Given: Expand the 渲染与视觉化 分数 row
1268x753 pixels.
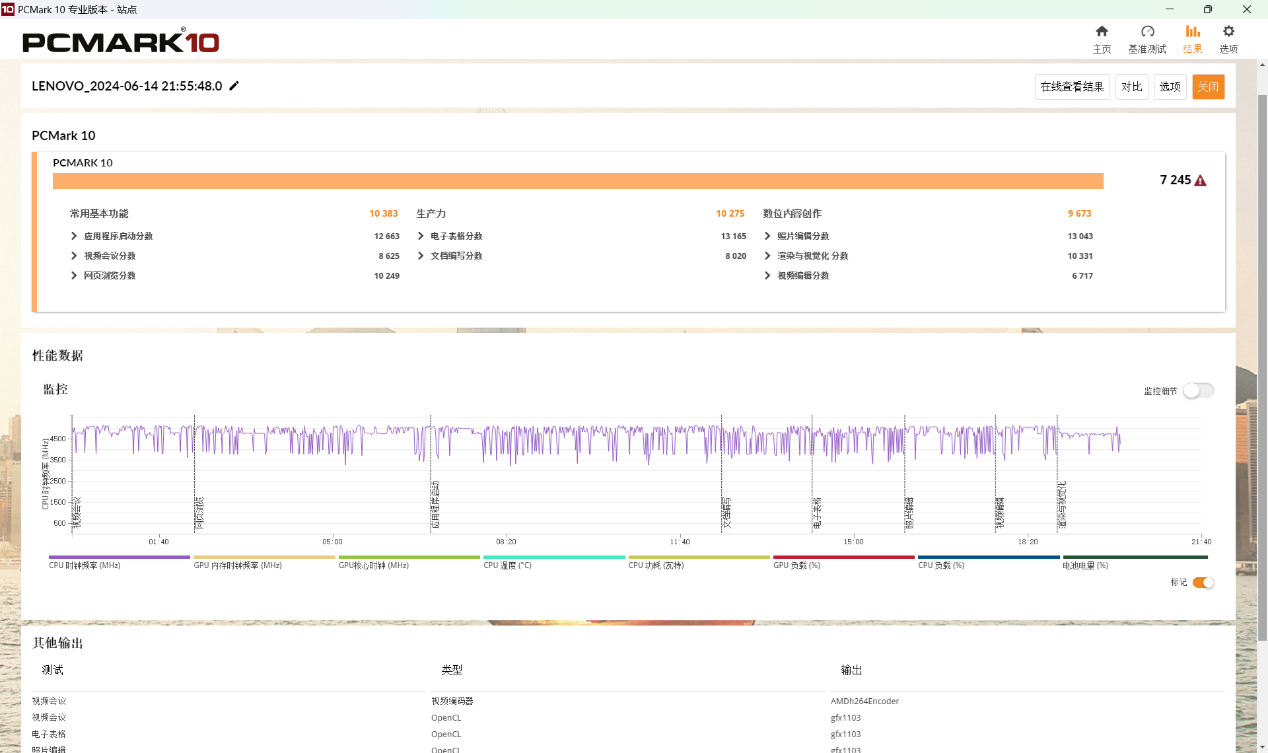Looking at the screenshot, I should (767, 256).
